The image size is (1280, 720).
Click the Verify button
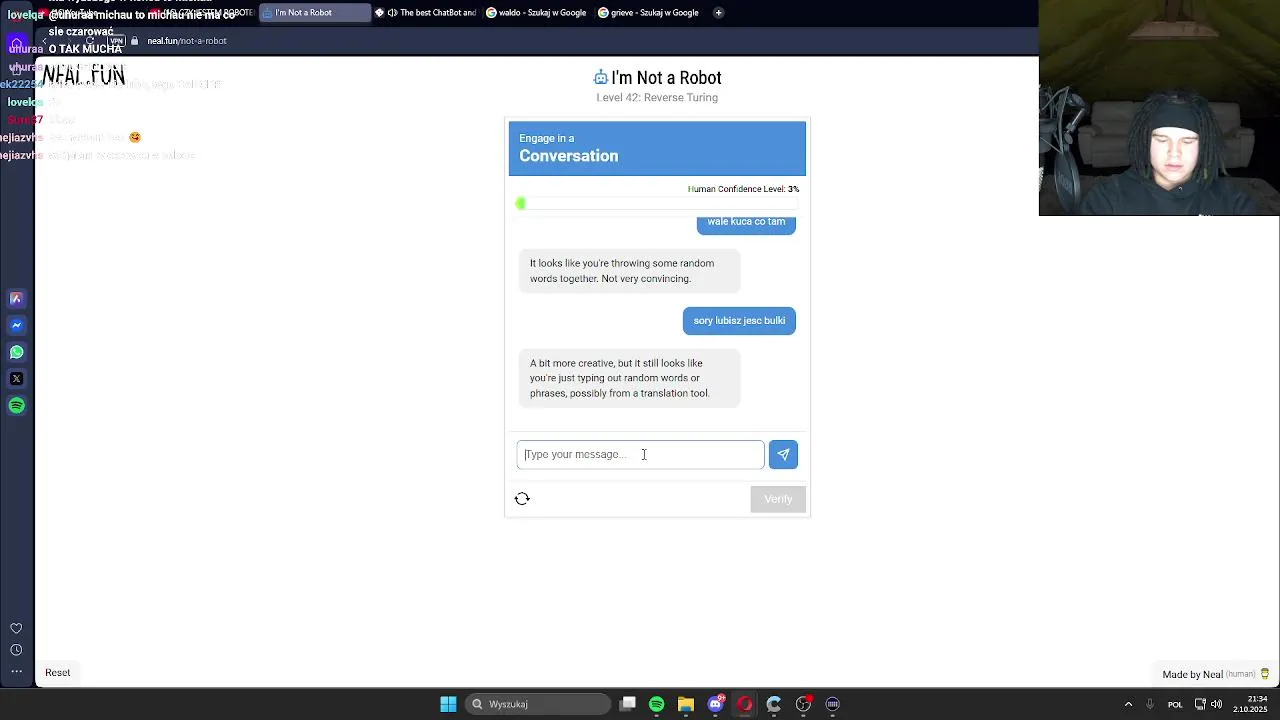point(778,499)
